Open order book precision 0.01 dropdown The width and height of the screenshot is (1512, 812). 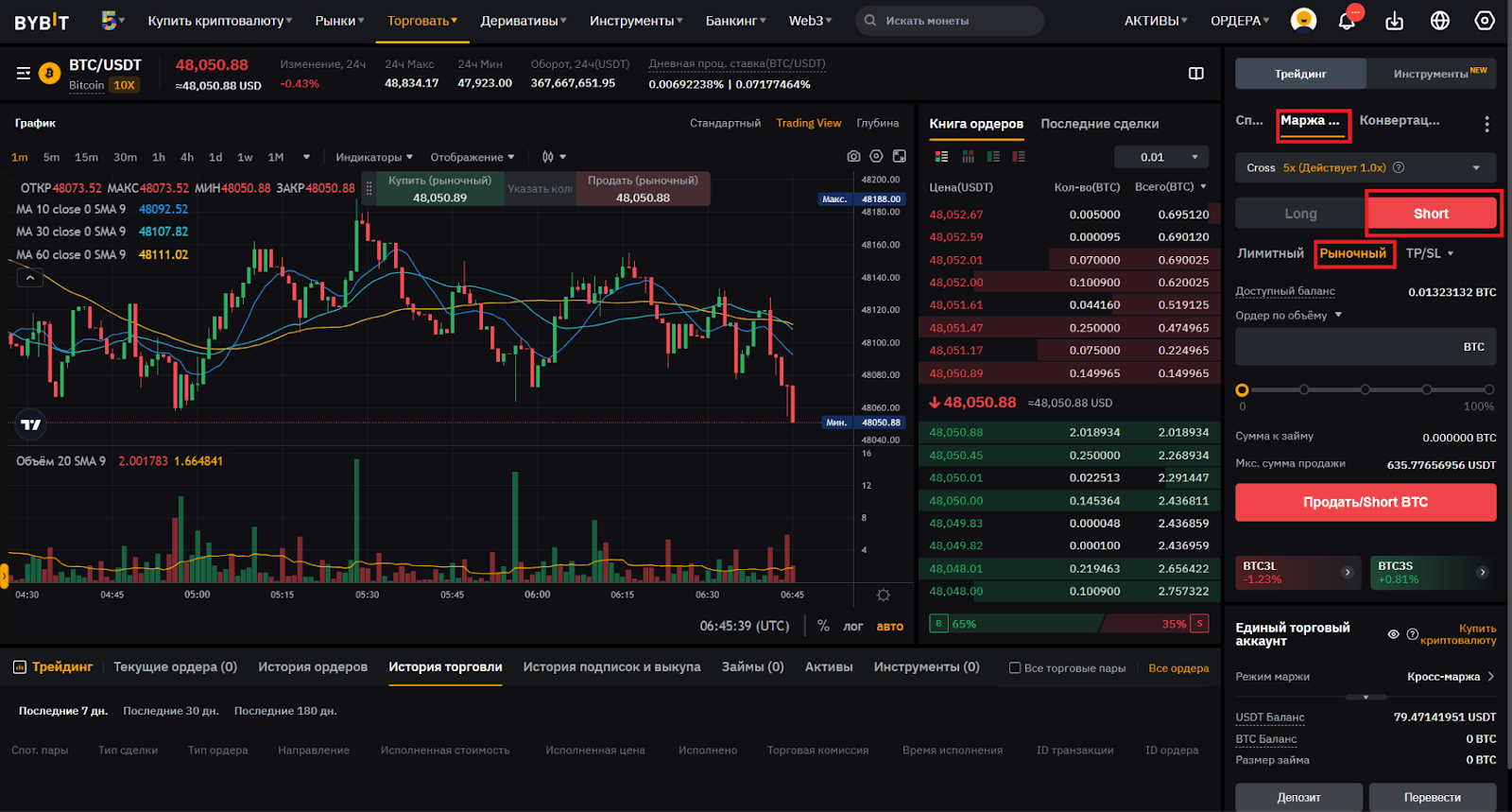1161,157
